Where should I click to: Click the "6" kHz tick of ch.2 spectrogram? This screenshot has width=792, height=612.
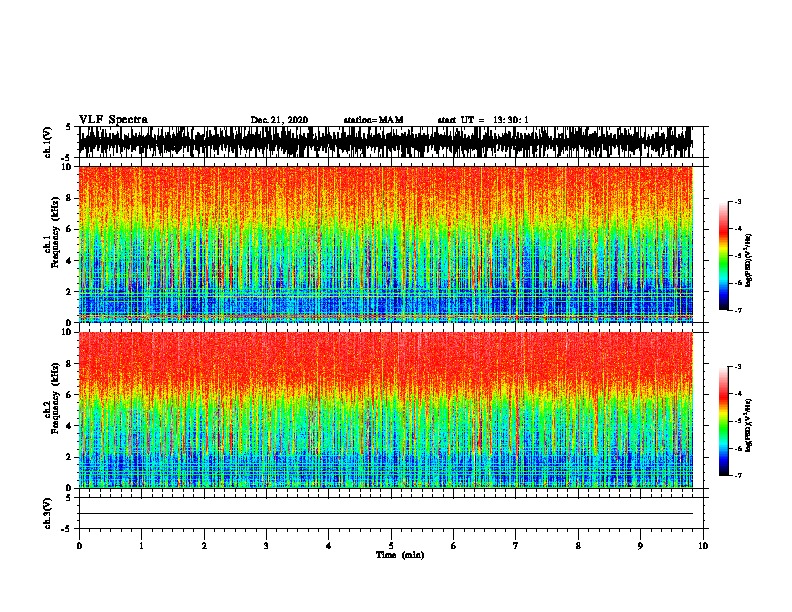point(70,394)
